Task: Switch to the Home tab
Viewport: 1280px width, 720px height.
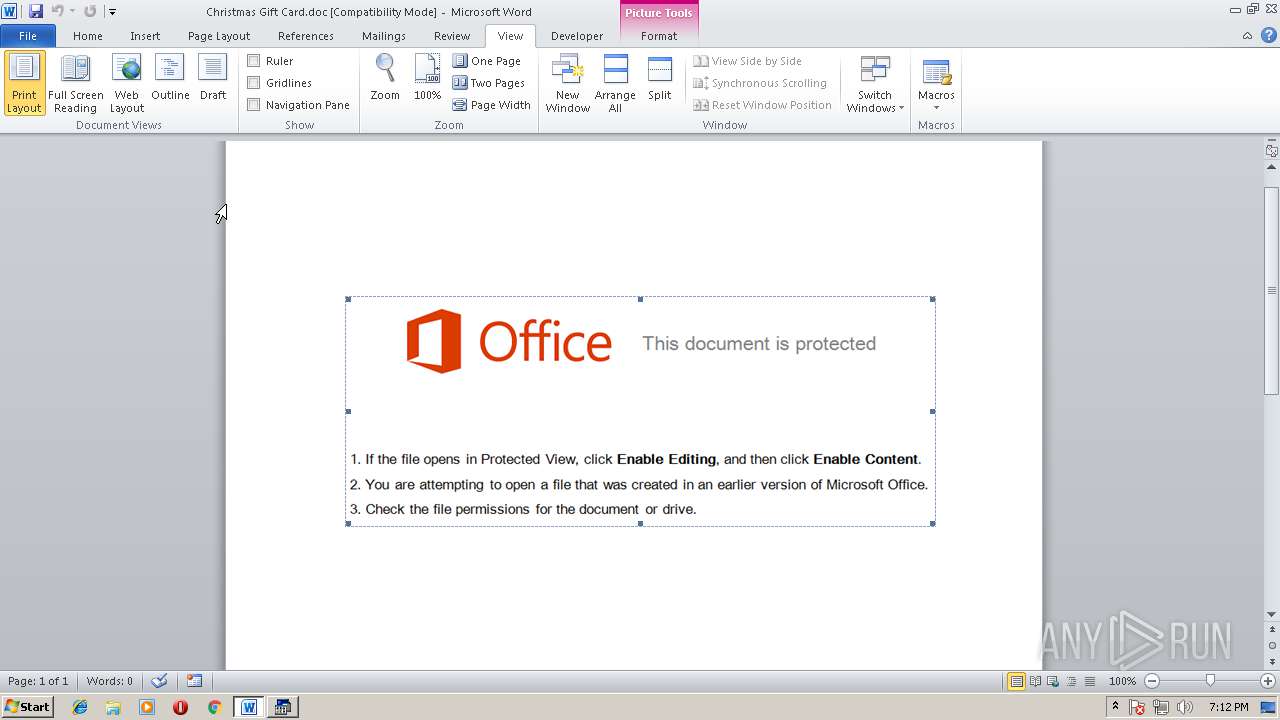Action: point(88,36)
